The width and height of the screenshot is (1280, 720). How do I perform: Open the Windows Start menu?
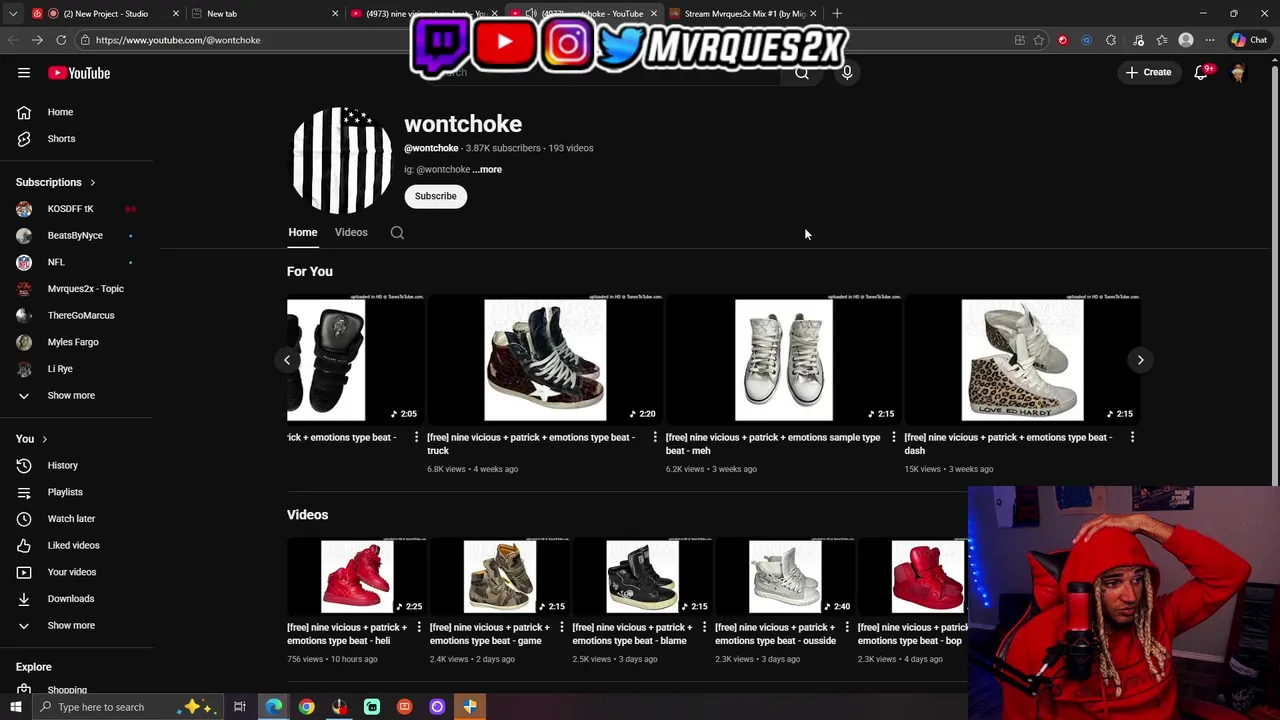[16, 707]
